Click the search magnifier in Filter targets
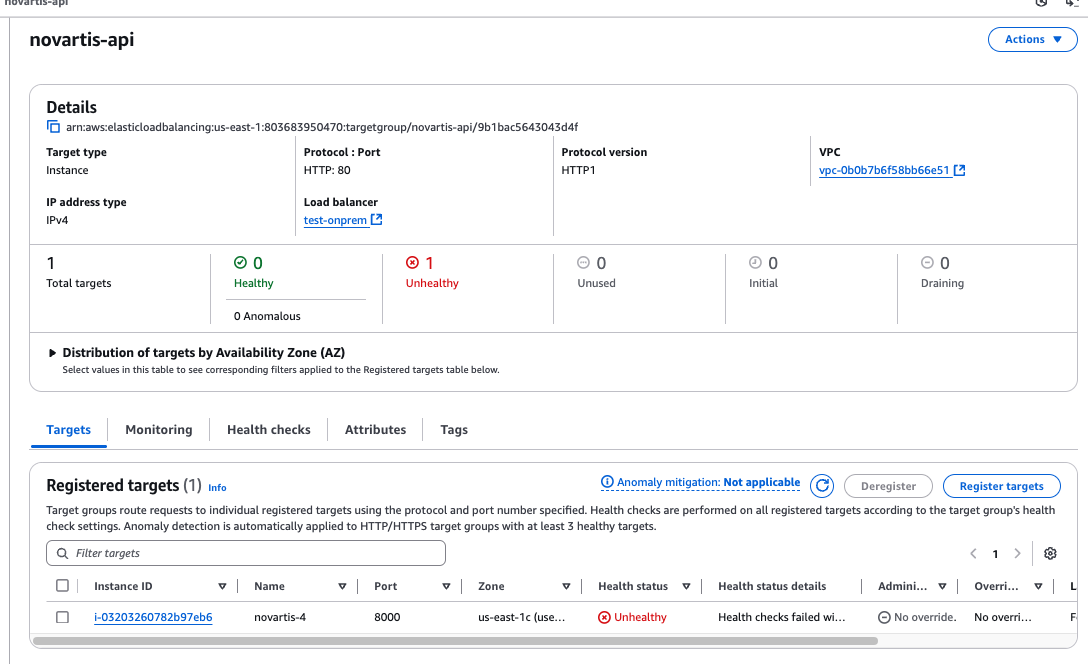The image size is (1088, 664). (x=62, y=553)
